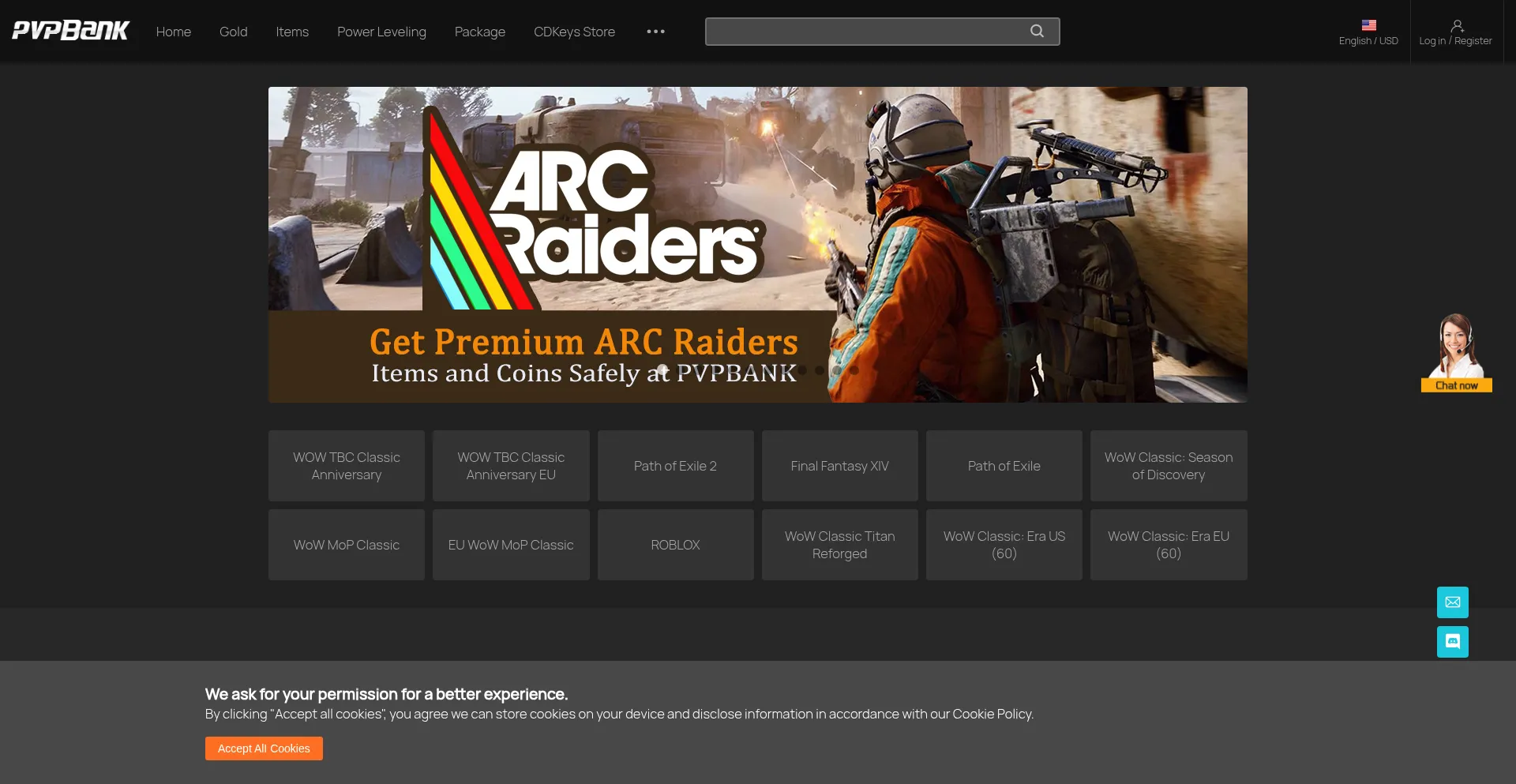Screen dimensions: 1516x784
Task: Open the CDKeys Store menu
Action: (x=574, y=32)
